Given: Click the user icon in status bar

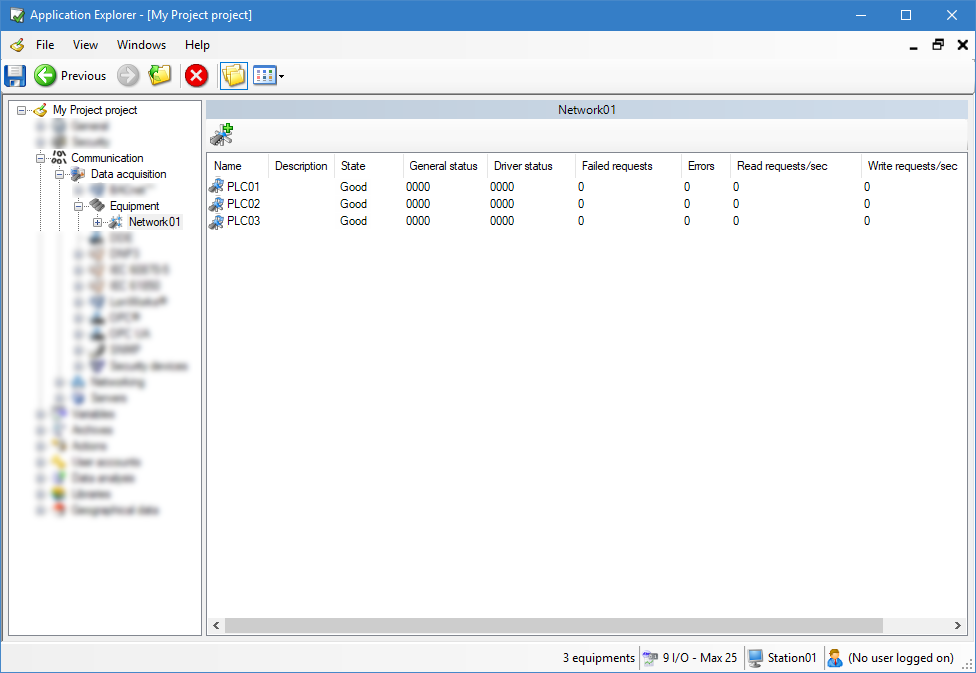Looking at the screenshot, I should pos(835,658).
